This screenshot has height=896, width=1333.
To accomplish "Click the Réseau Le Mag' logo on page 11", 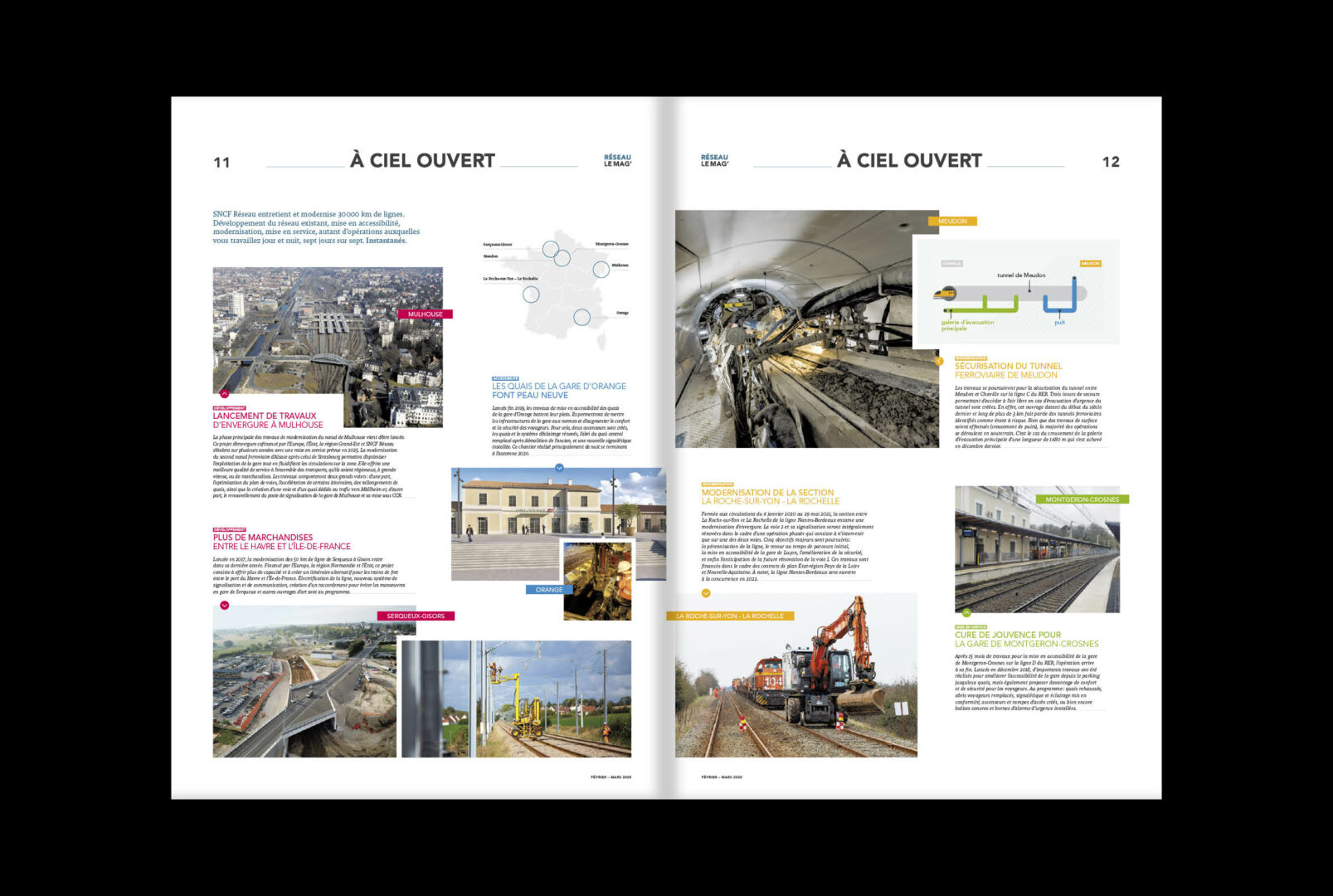I will point(617,160).
